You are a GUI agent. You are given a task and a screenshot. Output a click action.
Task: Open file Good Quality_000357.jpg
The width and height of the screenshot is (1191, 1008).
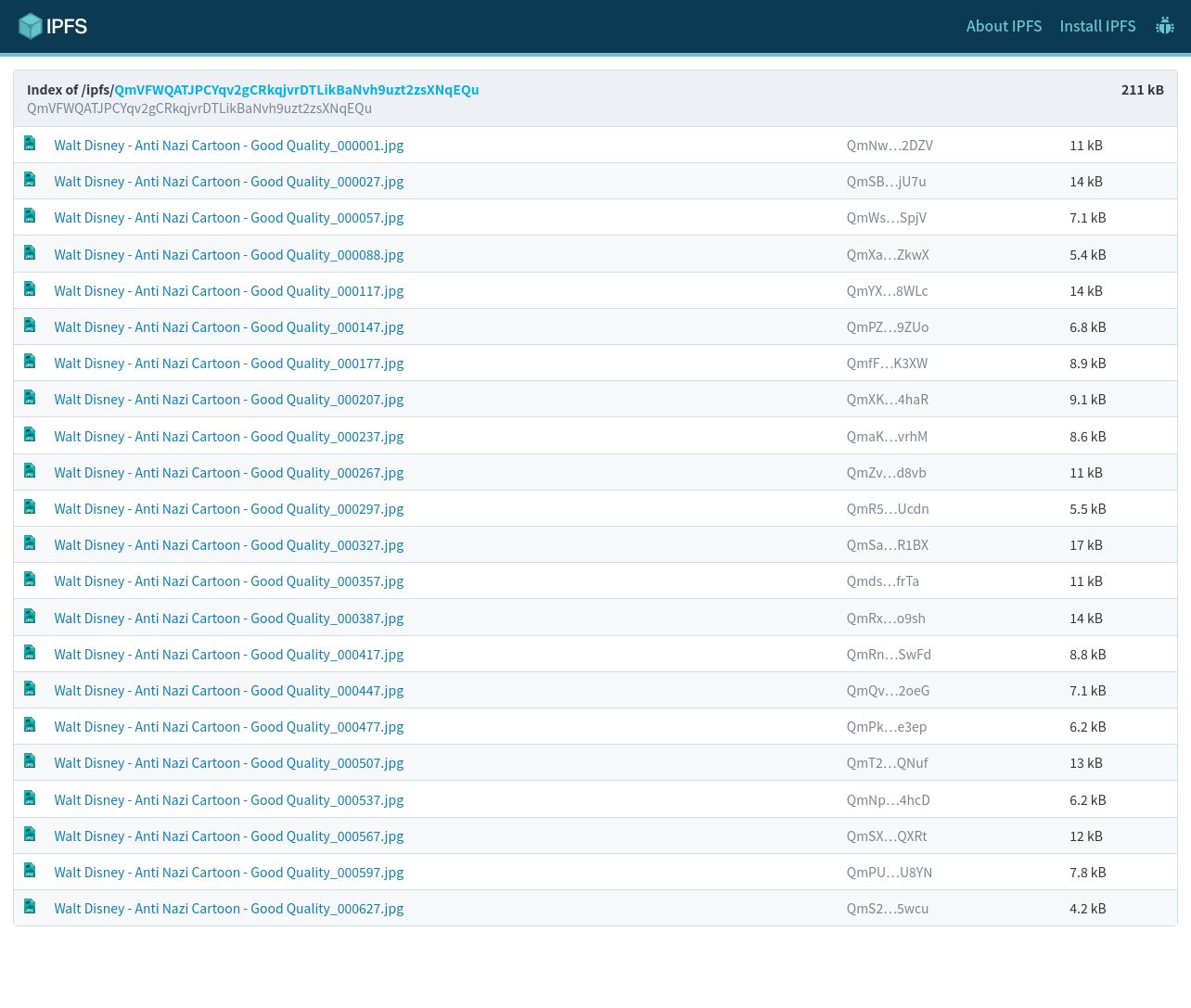point(229,581)
